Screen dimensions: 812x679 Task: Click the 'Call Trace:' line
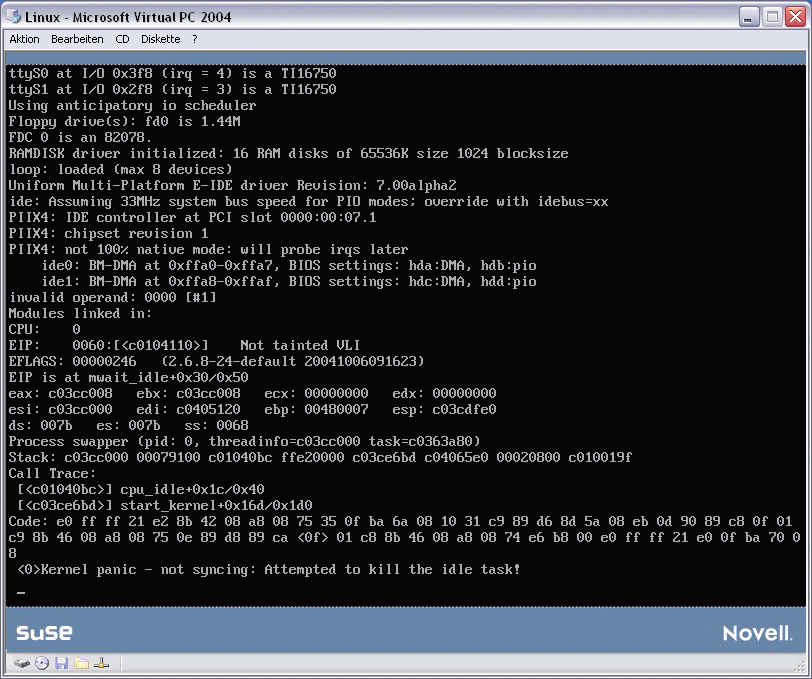pyautogui.click(x=52, y=474)
